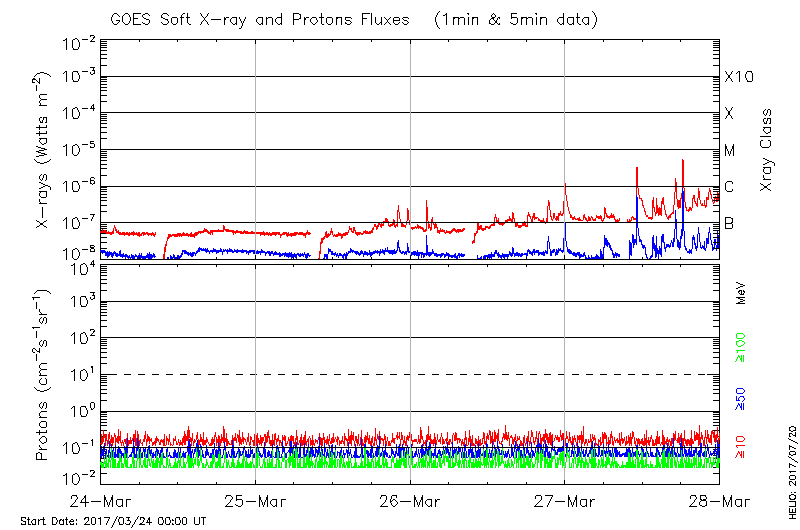Click the green ≥100 MeV legend label
Viewport: 800px width, 530px height.
click(741, 347)
